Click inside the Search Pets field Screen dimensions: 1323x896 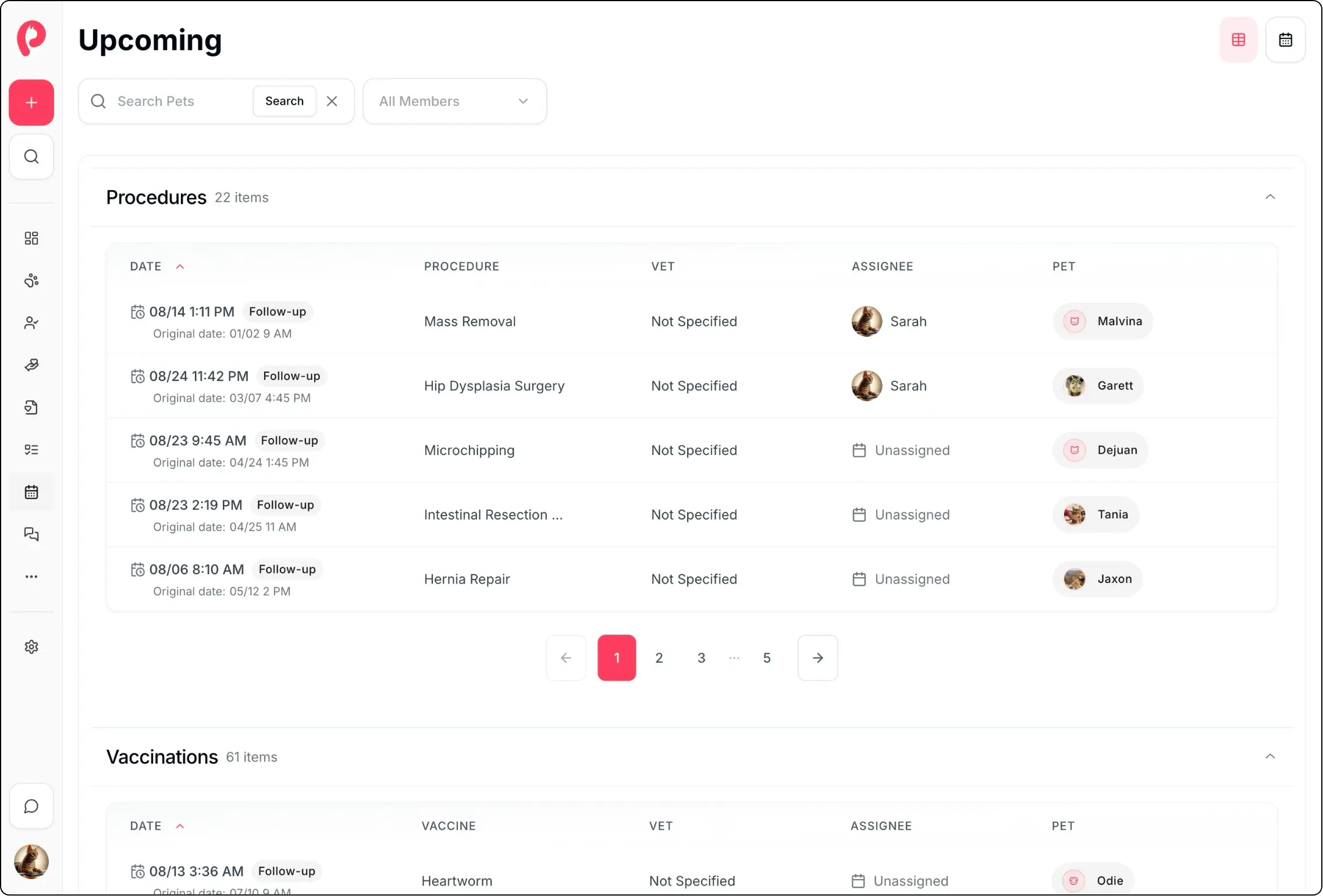tap(175, 101)
